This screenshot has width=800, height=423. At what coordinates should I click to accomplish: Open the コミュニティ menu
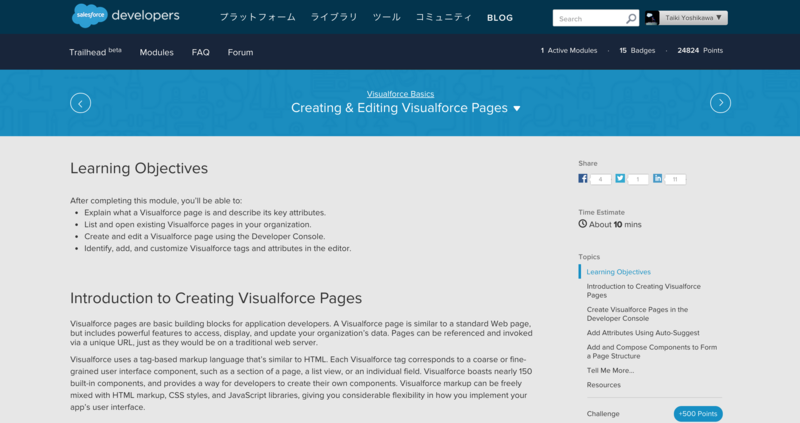[x=443, y=17]
